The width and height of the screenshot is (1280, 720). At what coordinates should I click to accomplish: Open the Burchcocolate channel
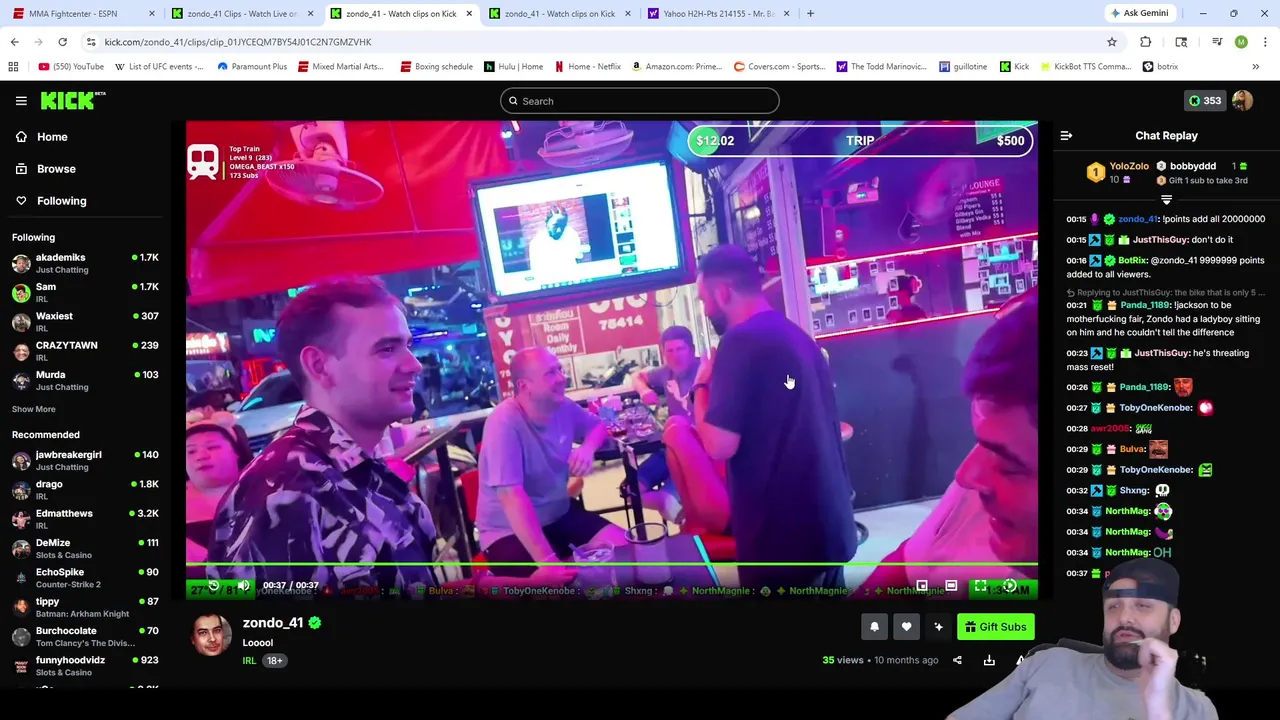[84, 636]
